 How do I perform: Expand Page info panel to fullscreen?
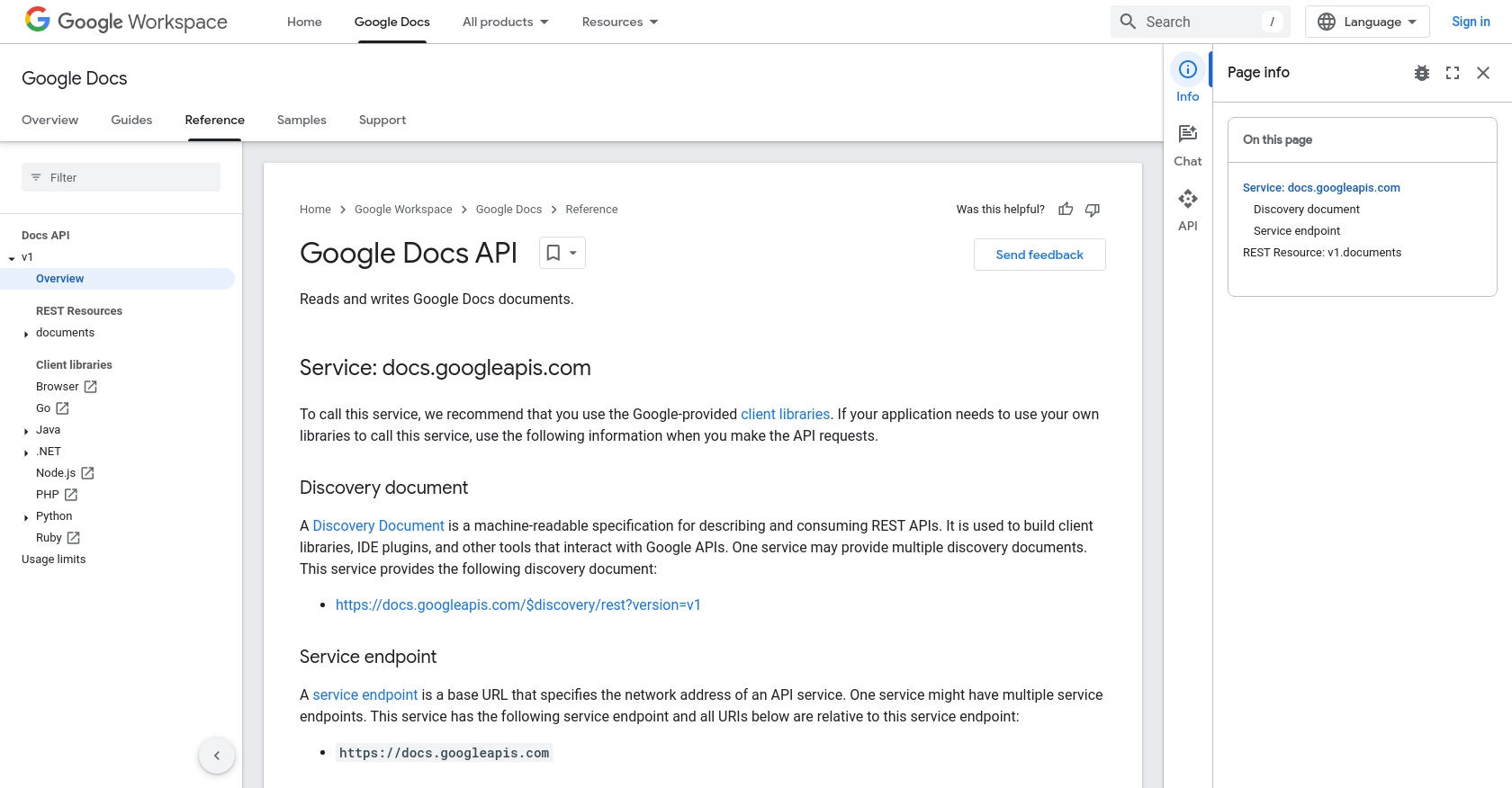point(1453,73)
